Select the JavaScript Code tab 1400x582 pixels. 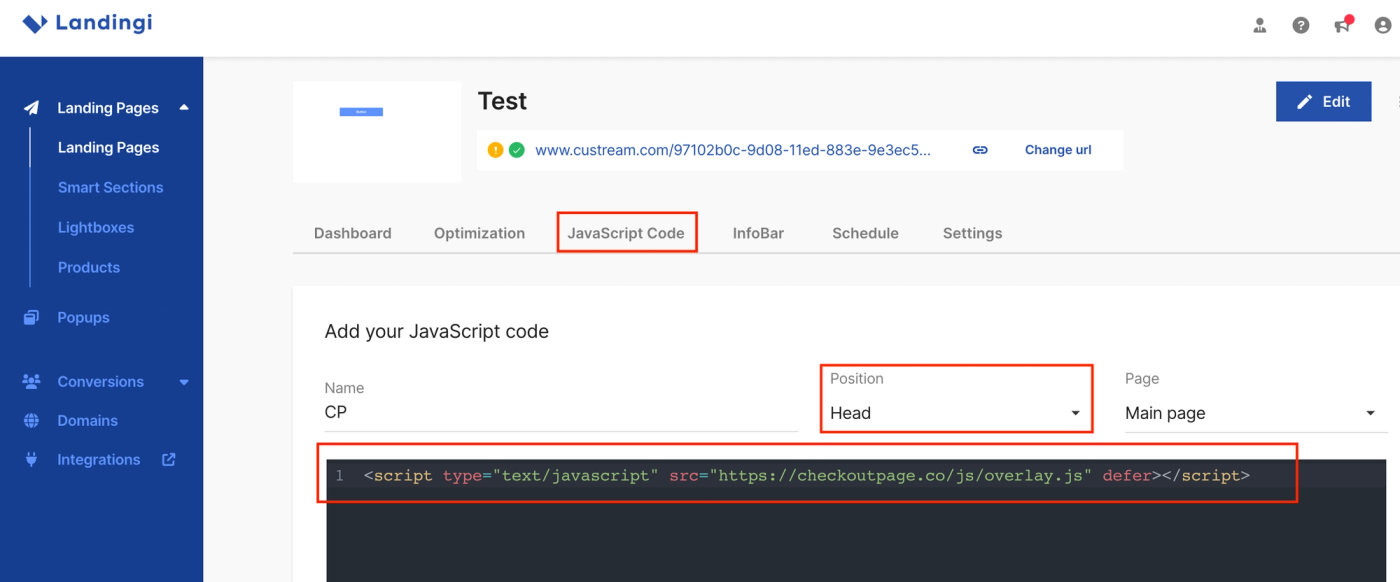click(x=626, y=233)
